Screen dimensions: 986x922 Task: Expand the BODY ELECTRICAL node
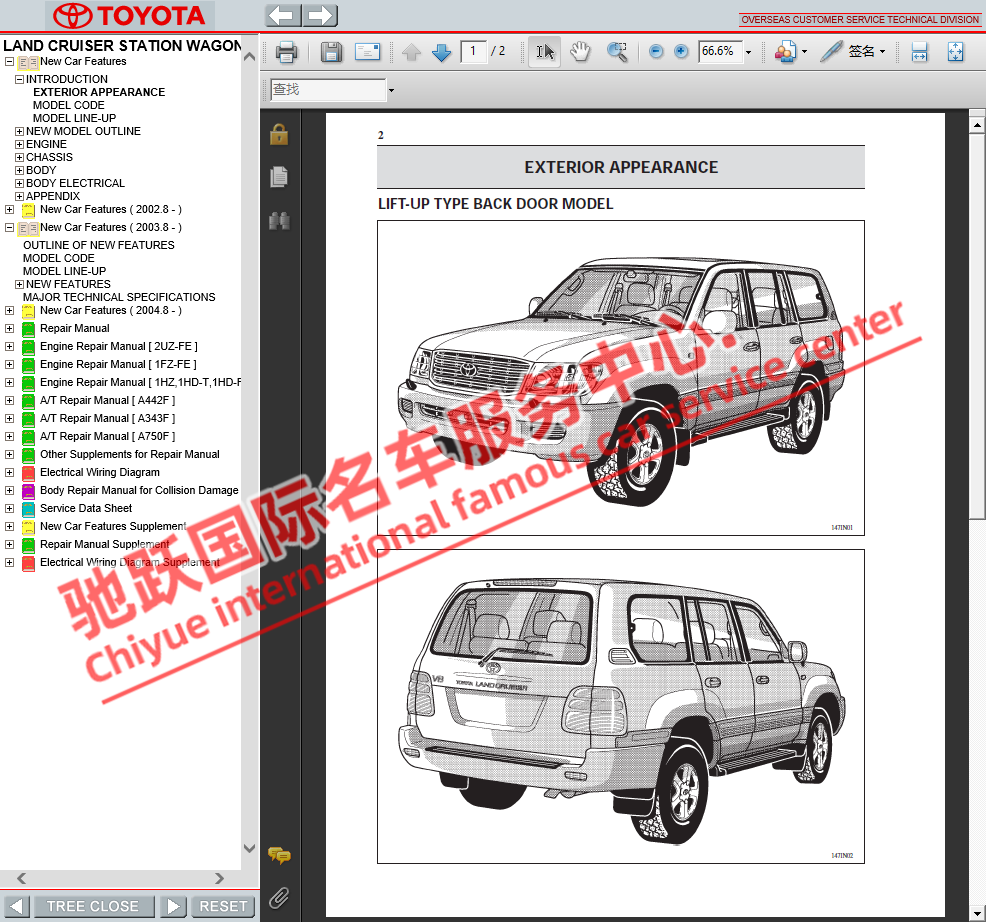pyautogui.click(x=19, y=184)
